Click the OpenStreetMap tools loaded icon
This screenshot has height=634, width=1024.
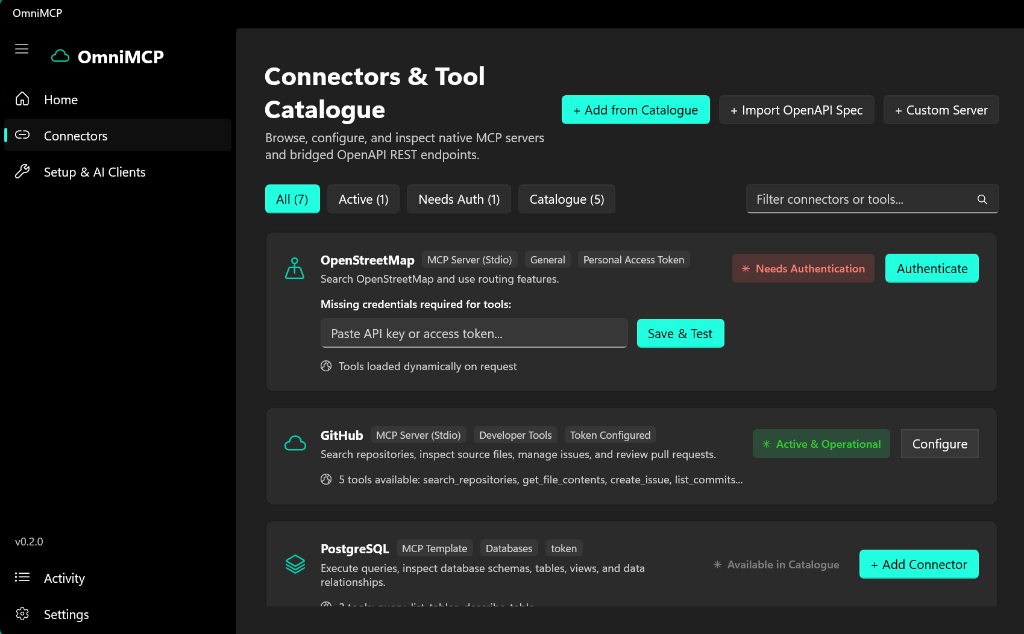pos(326,366)
